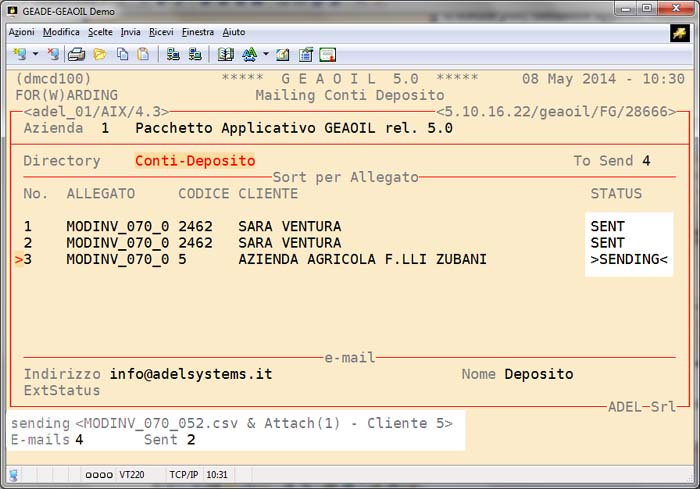Click the disconnect session icon with red X
The width and height of the screenshot is (700, 489).
(53, 54)
